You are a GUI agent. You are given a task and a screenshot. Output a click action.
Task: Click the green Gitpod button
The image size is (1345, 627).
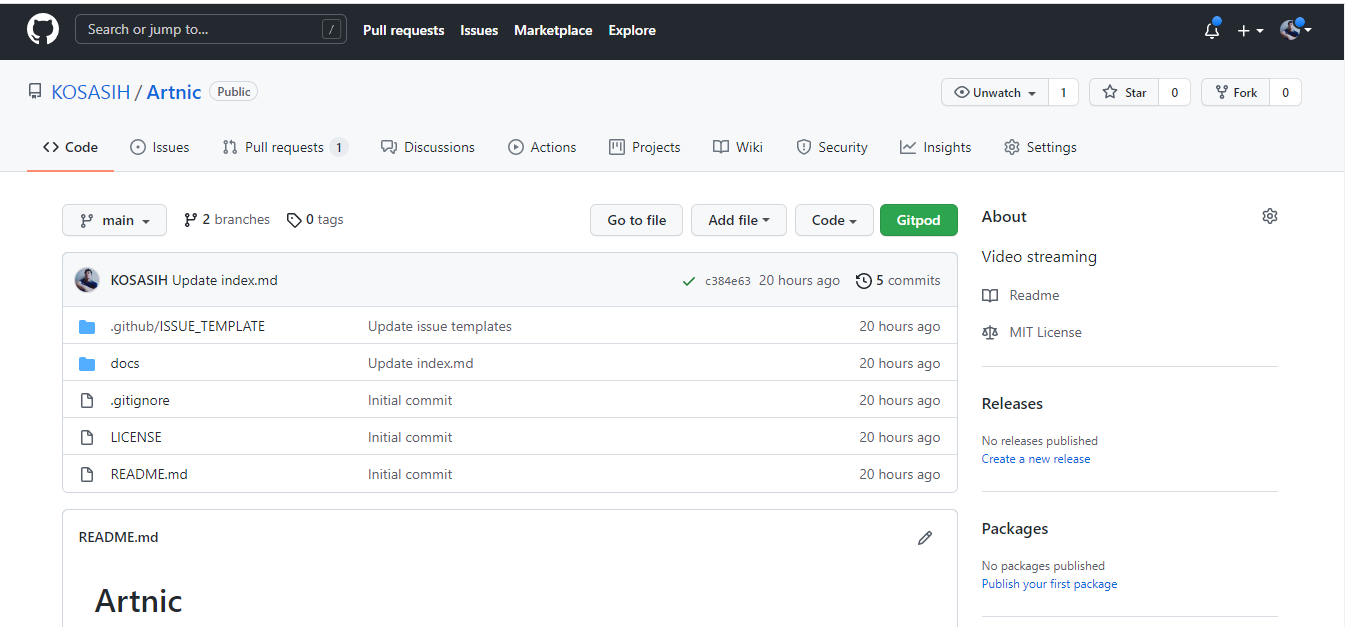tap(919, 220)
